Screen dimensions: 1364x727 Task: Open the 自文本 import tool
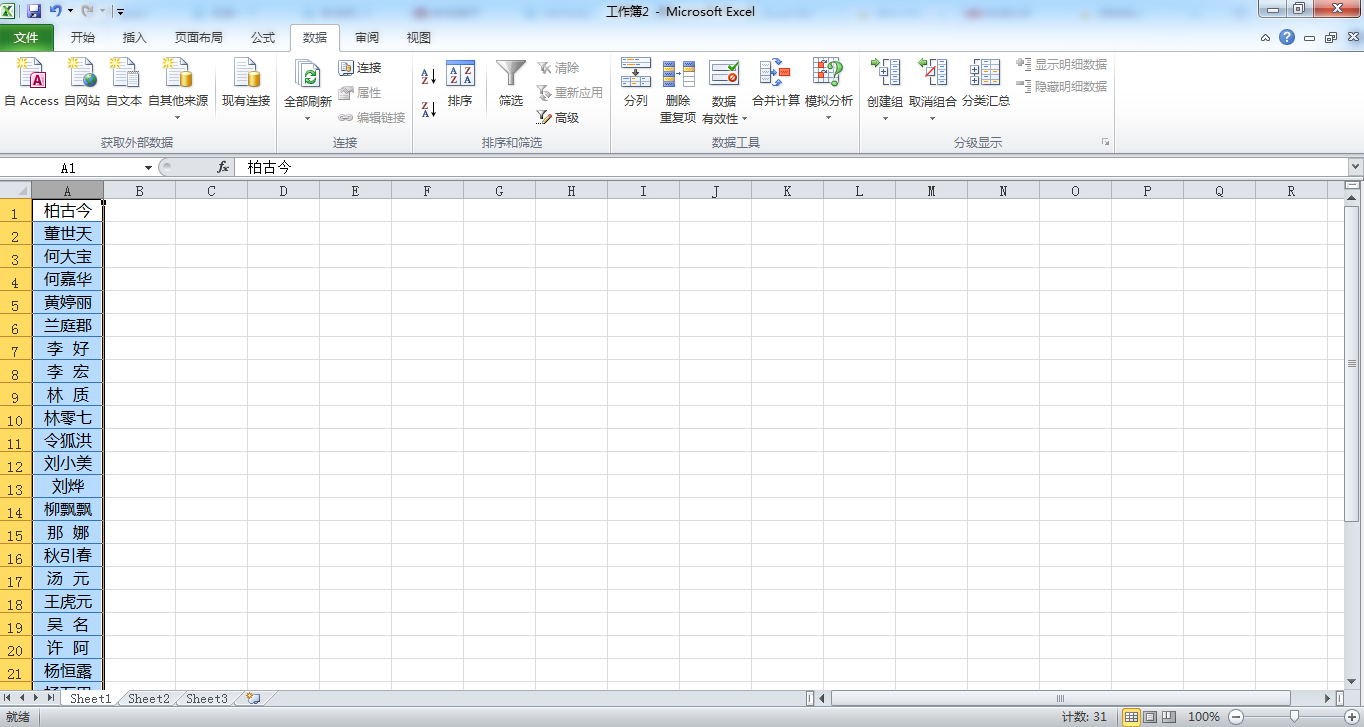(124, 85)
